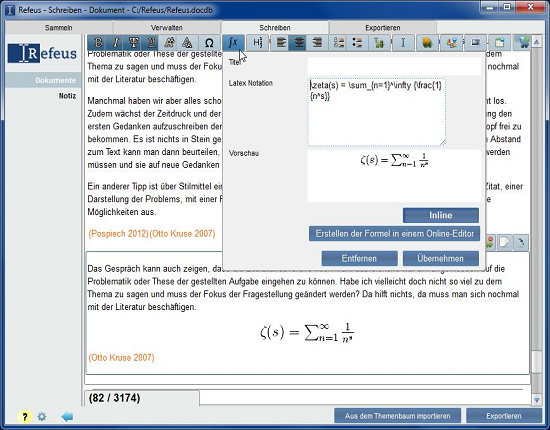This screenshot has height=430, width=550.
Task: Click the insert table toolbar icon
Action: 499,43
